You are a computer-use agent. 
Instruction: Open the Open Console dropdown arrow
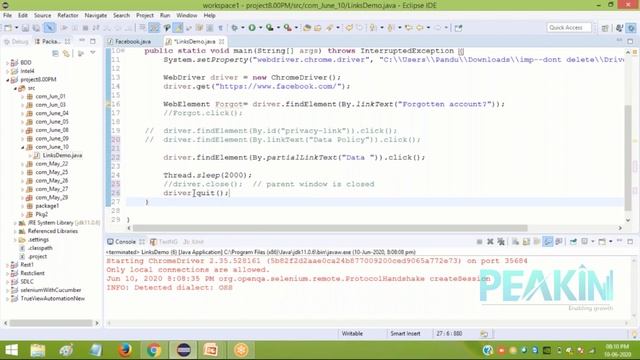611,242
